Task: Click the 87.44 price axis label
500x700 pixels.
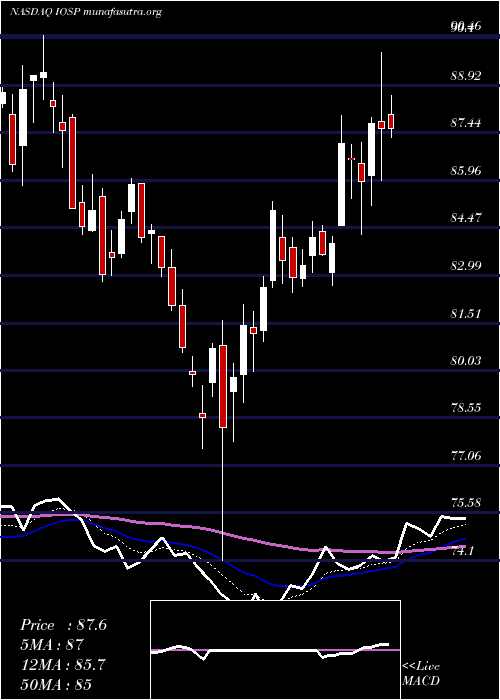Action: (x=466, y=123)
